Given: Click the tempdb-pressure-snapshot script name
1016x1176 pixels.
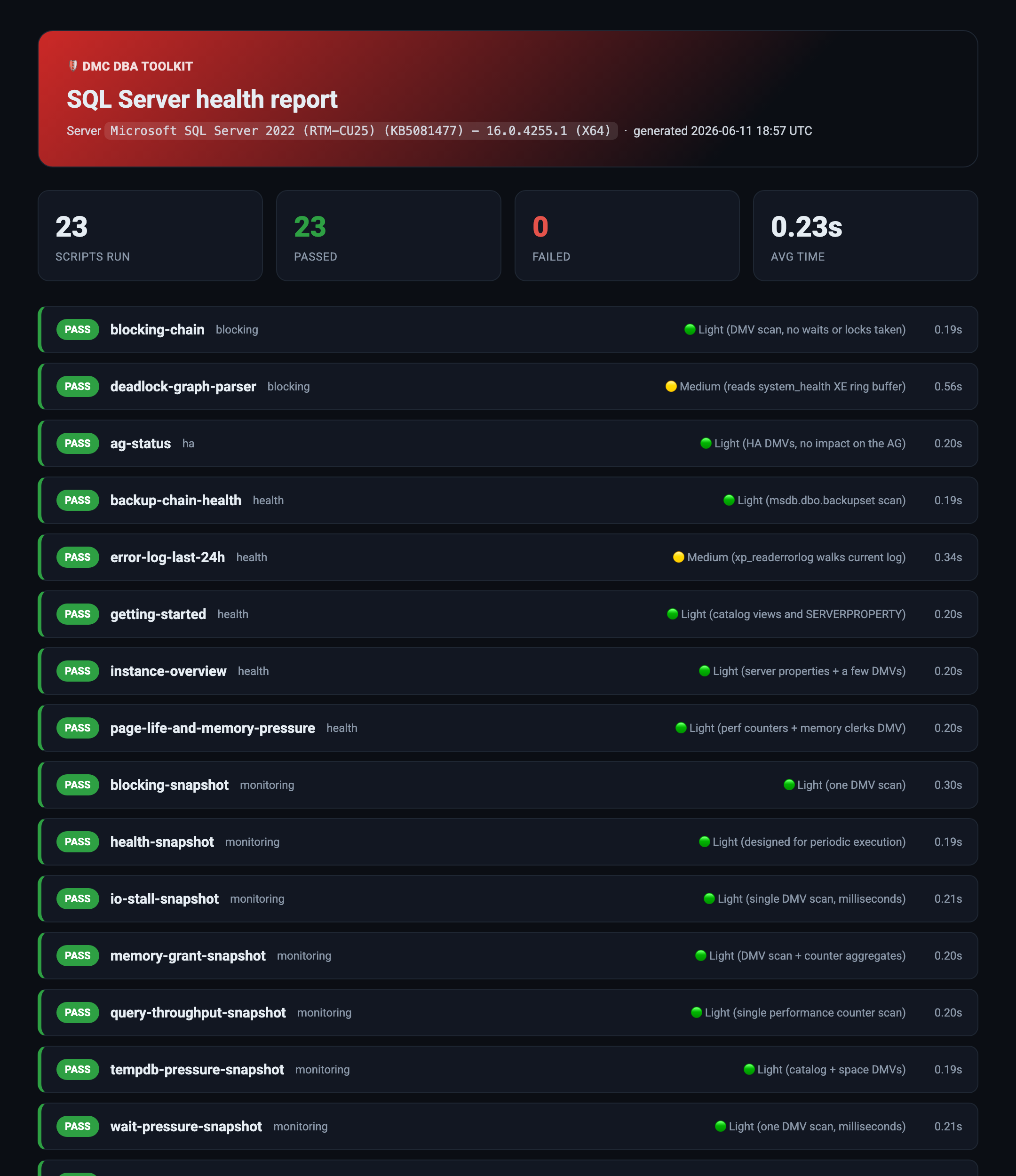Looking at the screenshot, I should (198, 1070).
